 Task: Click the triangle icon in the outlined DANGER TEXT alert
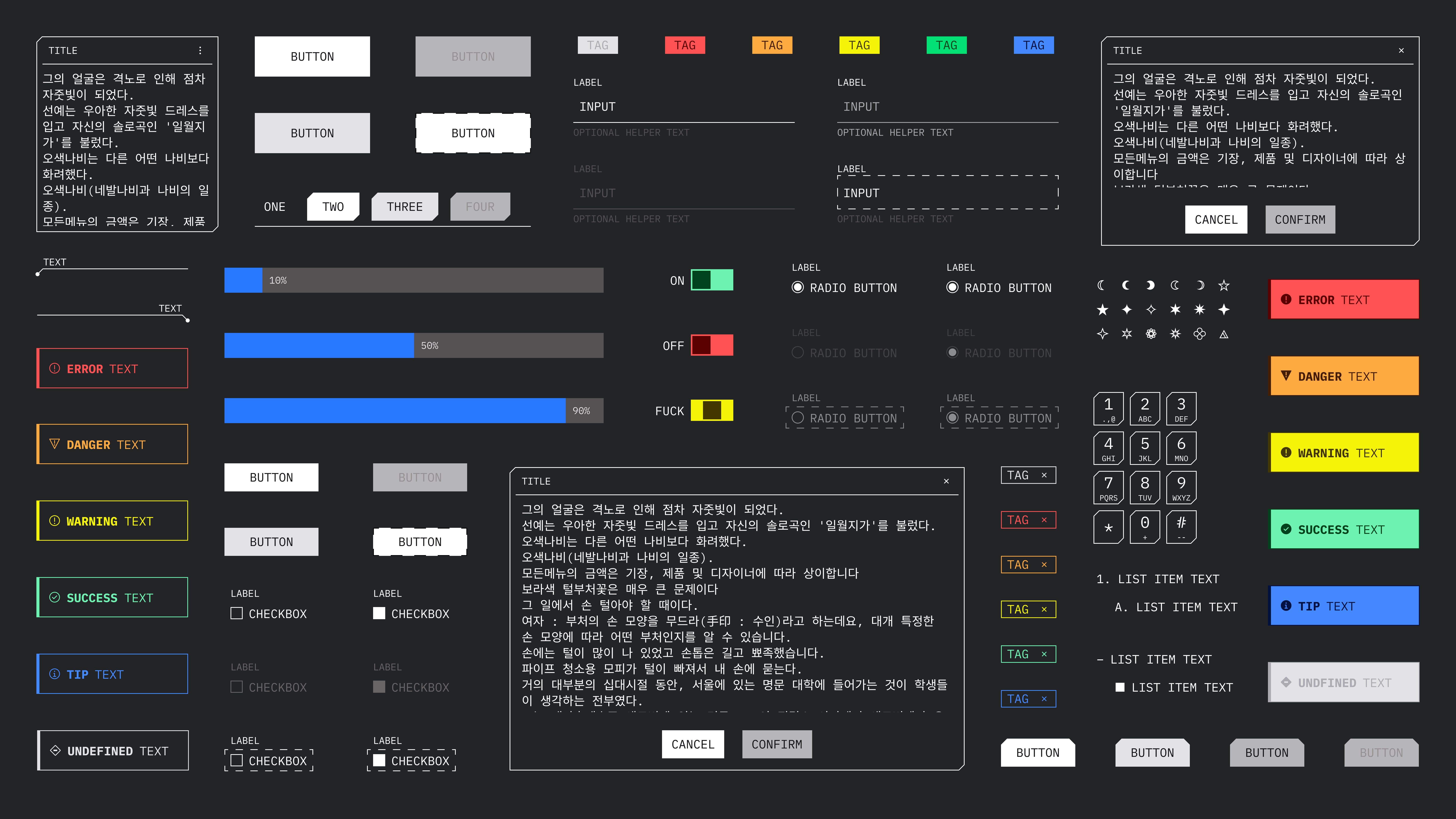coord(55,444)
